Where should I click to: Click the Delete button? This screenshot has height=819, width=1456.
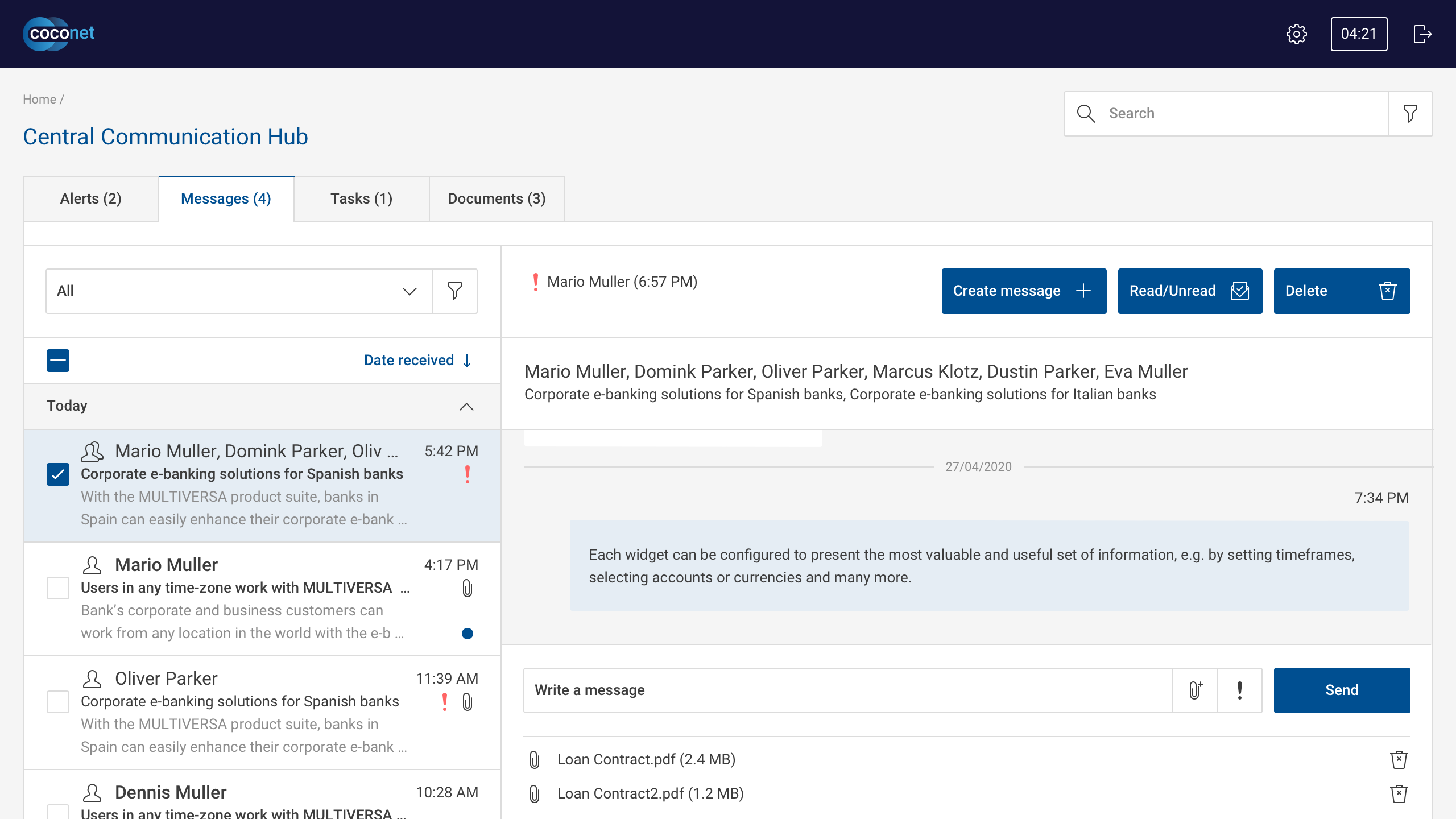coord(1342,291)
